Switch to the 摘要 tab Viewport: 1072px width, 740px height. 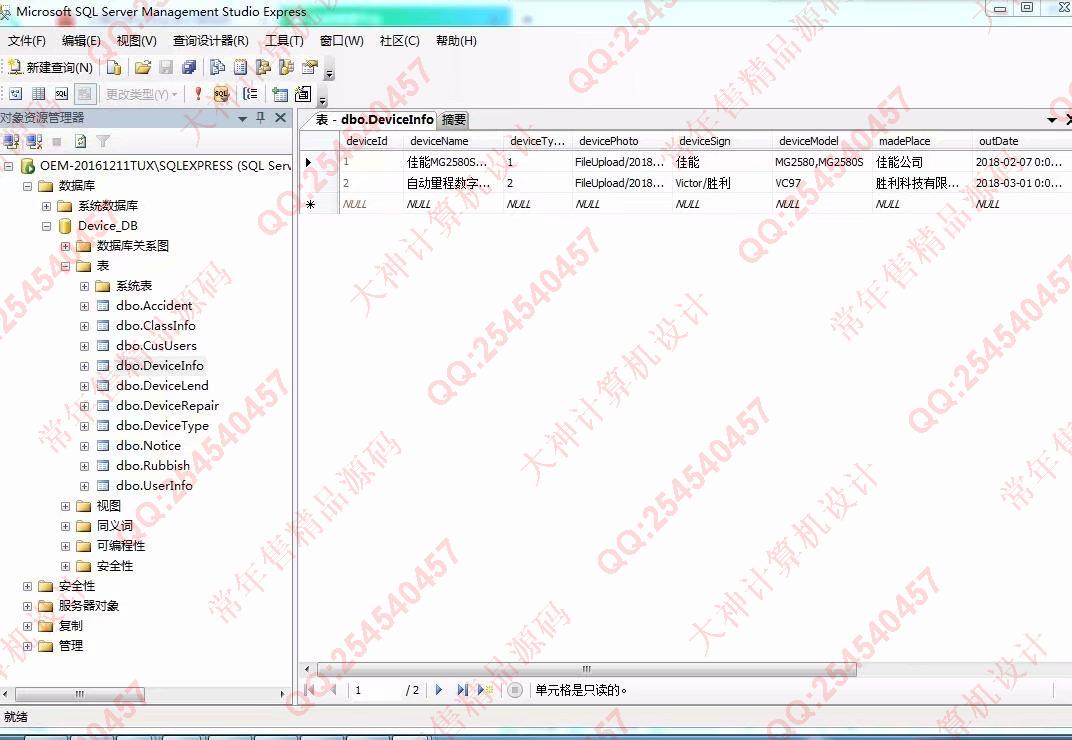coord(453,120)
